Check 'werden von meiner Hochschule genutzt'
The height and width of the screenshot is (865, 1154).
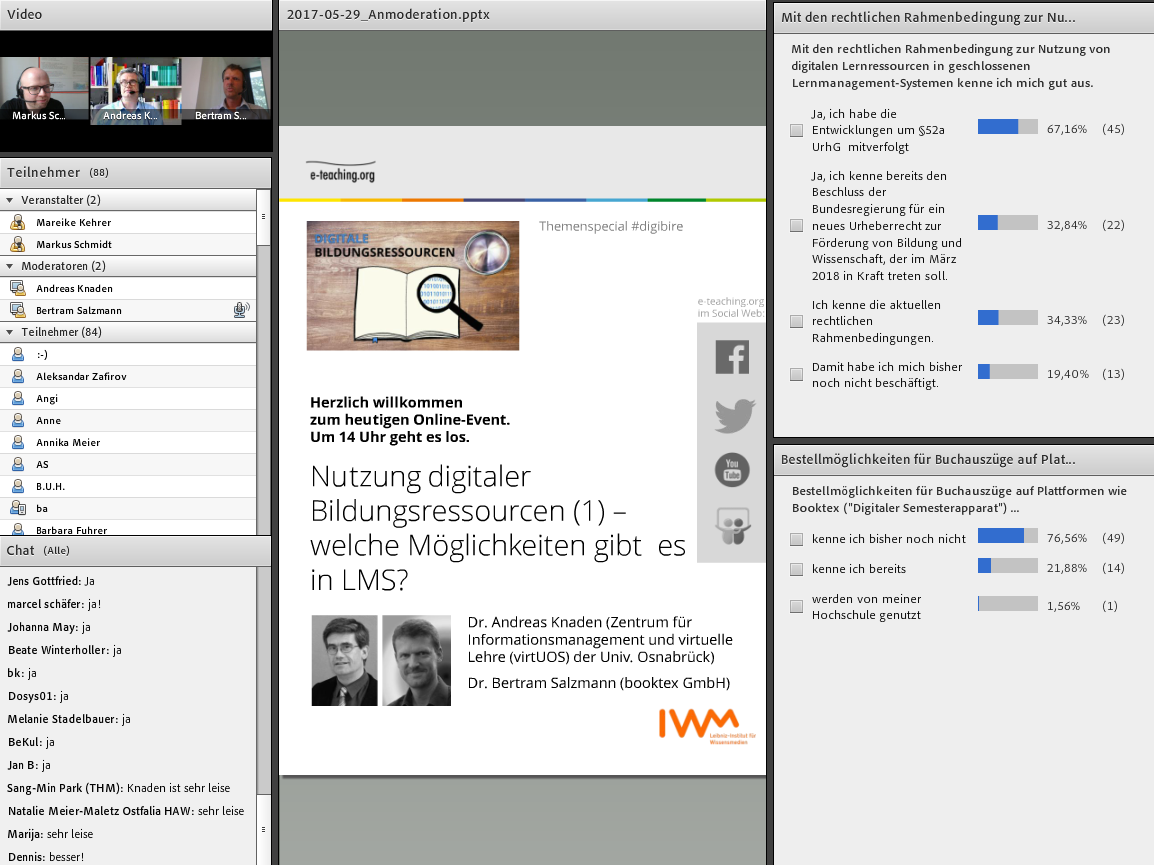tap(796, 607)
